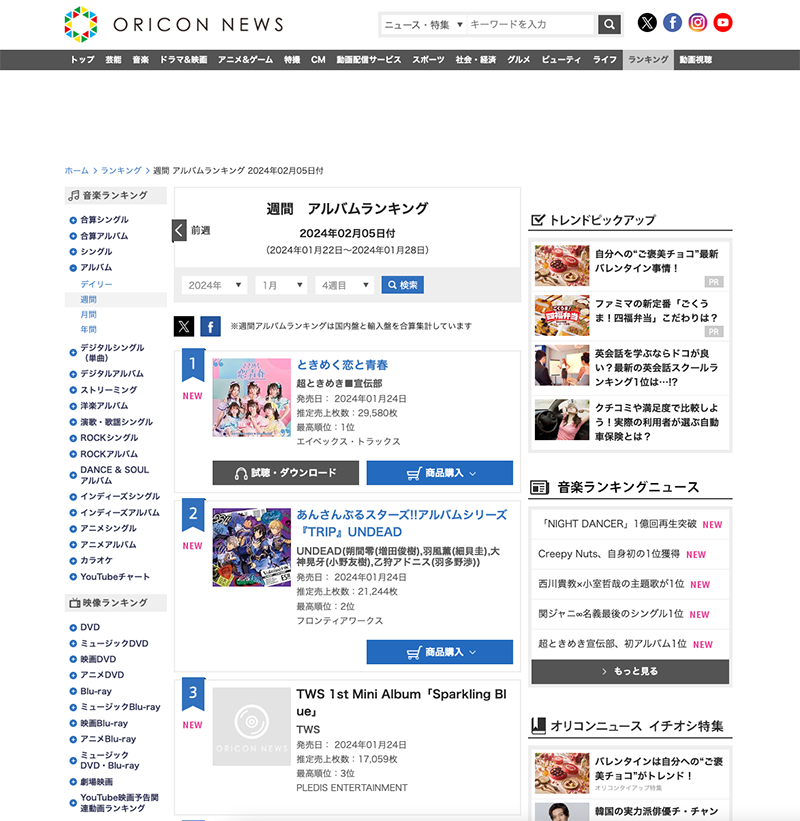The image size is (800, 821).
Task: Click ホーム breadcrumb link
Action: (76, 171)
